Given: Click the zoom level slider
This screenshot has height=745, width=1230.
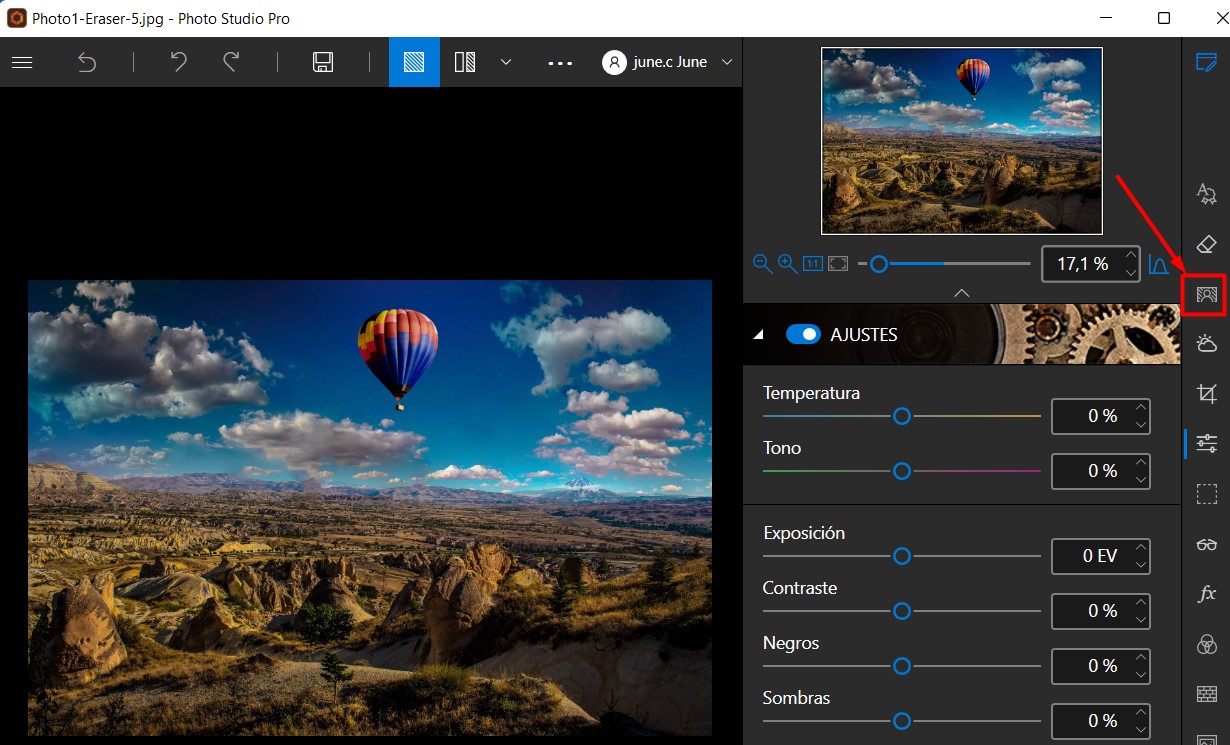Looking at the screenshot, I should [945, 264].
